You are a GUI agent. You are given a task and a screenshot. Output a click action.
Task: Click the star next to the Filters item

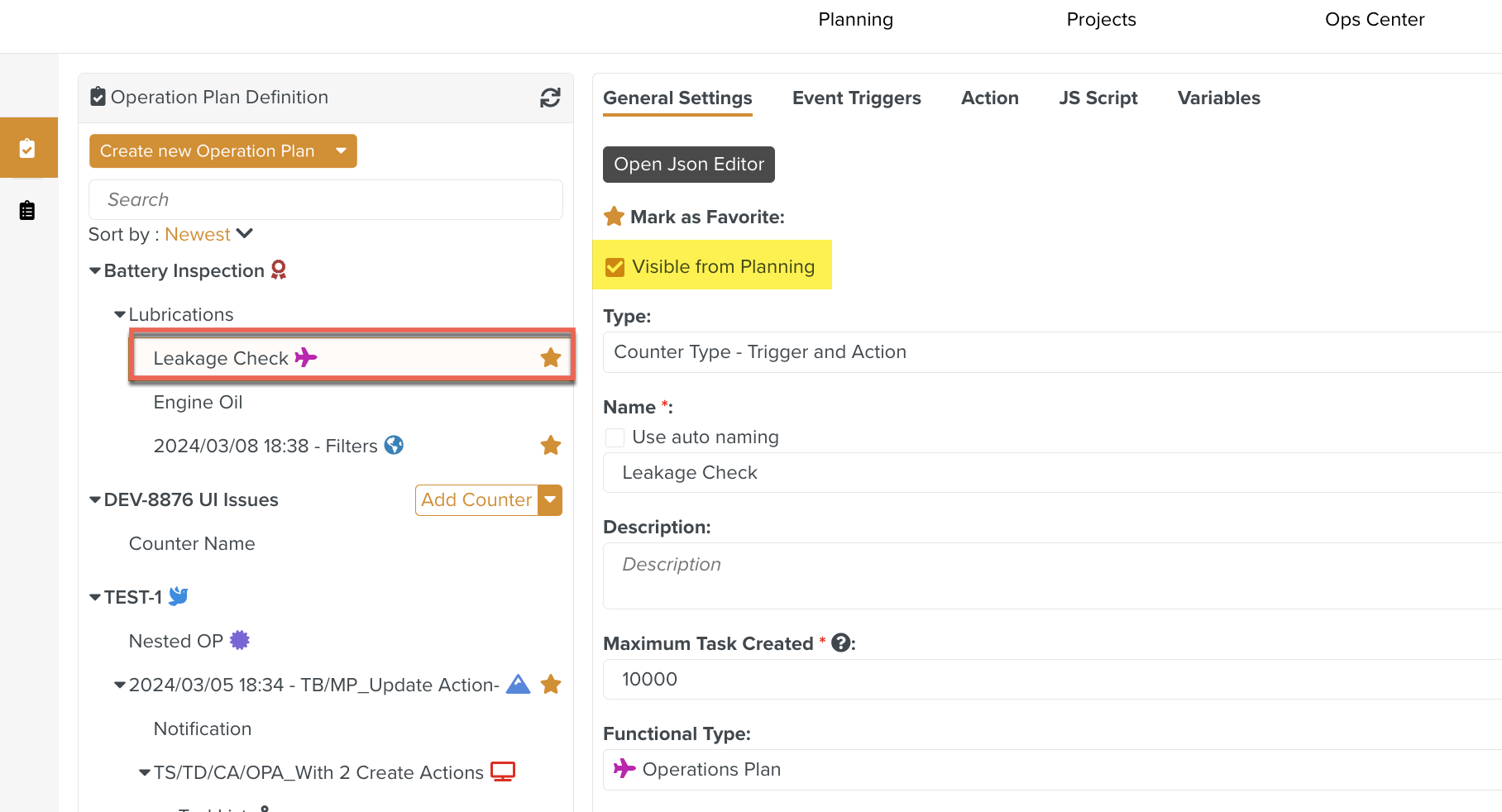click(550, 446)
